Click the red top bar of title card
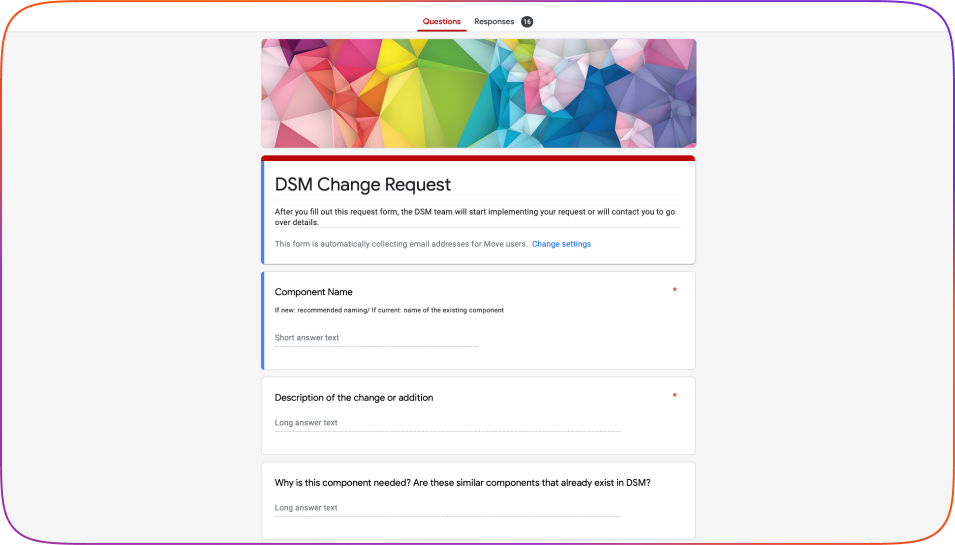 click(478, 158)
